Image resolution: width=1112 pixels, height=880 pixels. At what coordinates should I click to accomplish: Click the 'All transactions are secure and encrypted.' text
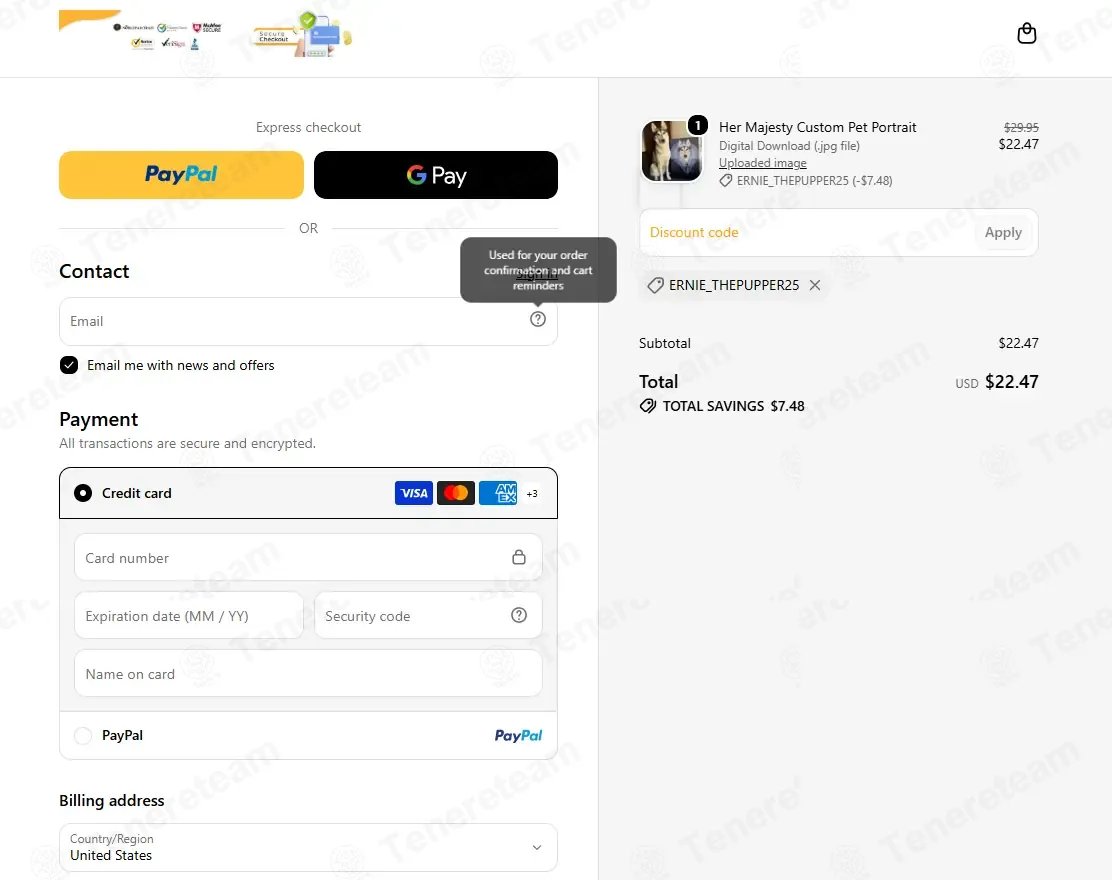point(187,443)
